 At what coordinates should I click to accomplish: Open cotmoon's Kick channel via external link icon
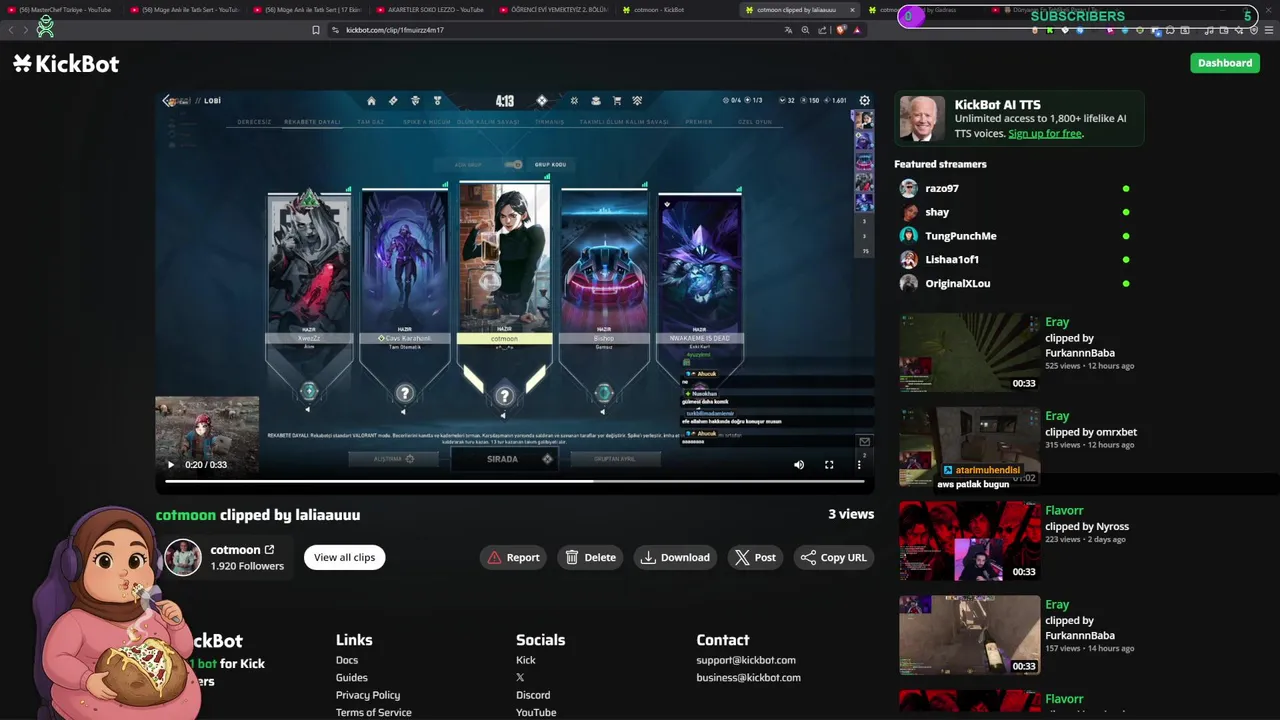coord(269,550)
